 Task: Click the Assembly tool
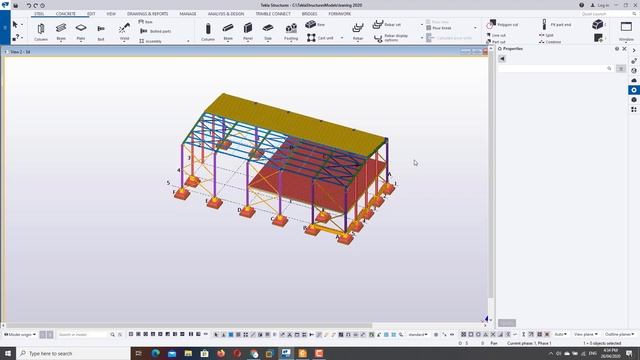[x=151, y=41]
